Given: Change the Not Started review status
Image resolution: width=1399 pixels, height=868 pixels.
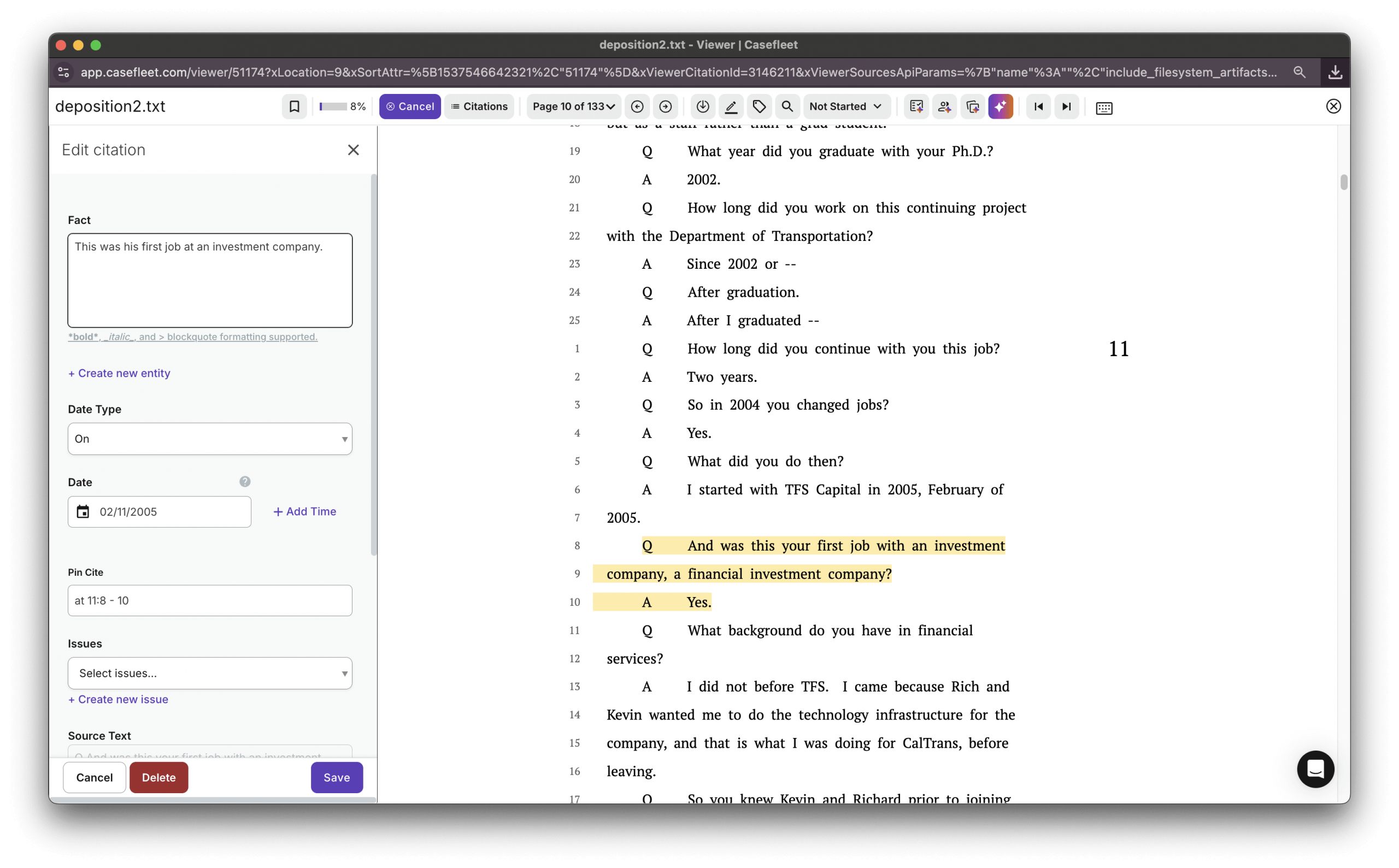Looking at the screenshot, I should pyautogui.click(x=846, y=107).
